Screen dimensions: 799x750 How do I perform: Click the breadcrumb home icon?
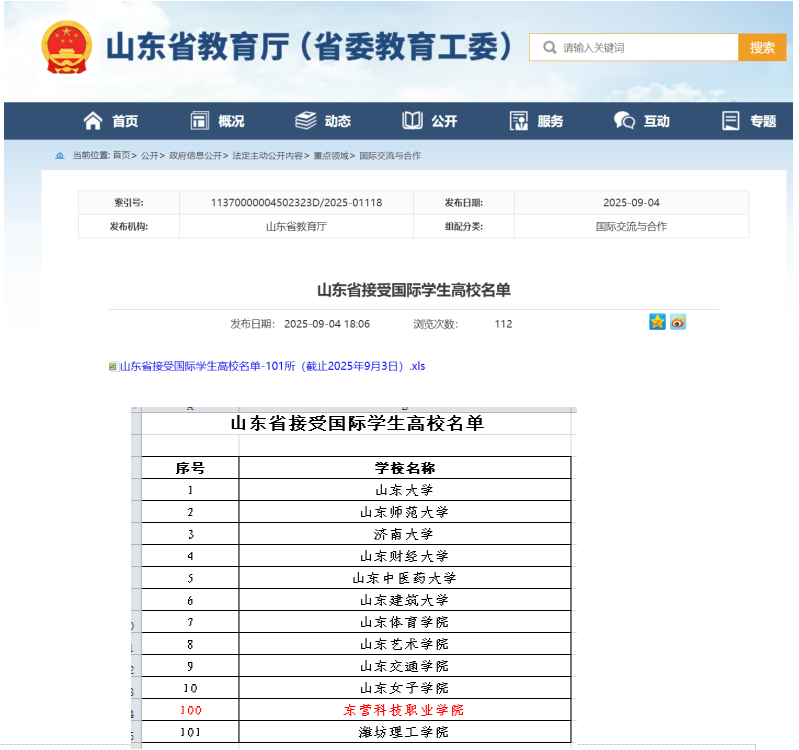point(60,155)
